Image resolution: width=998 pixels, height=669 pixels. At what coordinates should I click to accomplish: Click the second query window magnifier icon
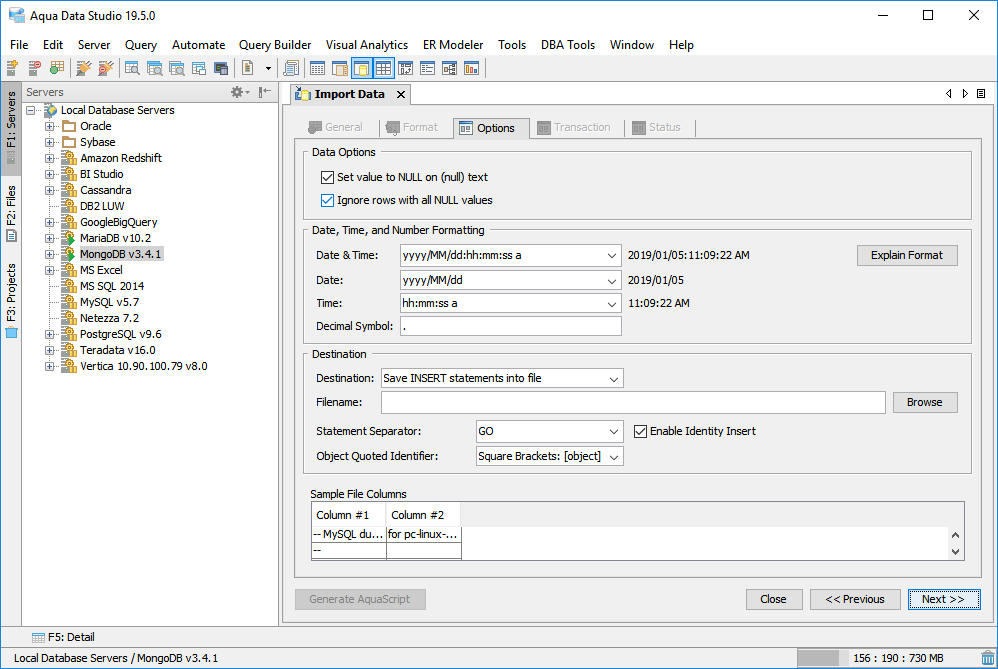click(x=155, y=68)
